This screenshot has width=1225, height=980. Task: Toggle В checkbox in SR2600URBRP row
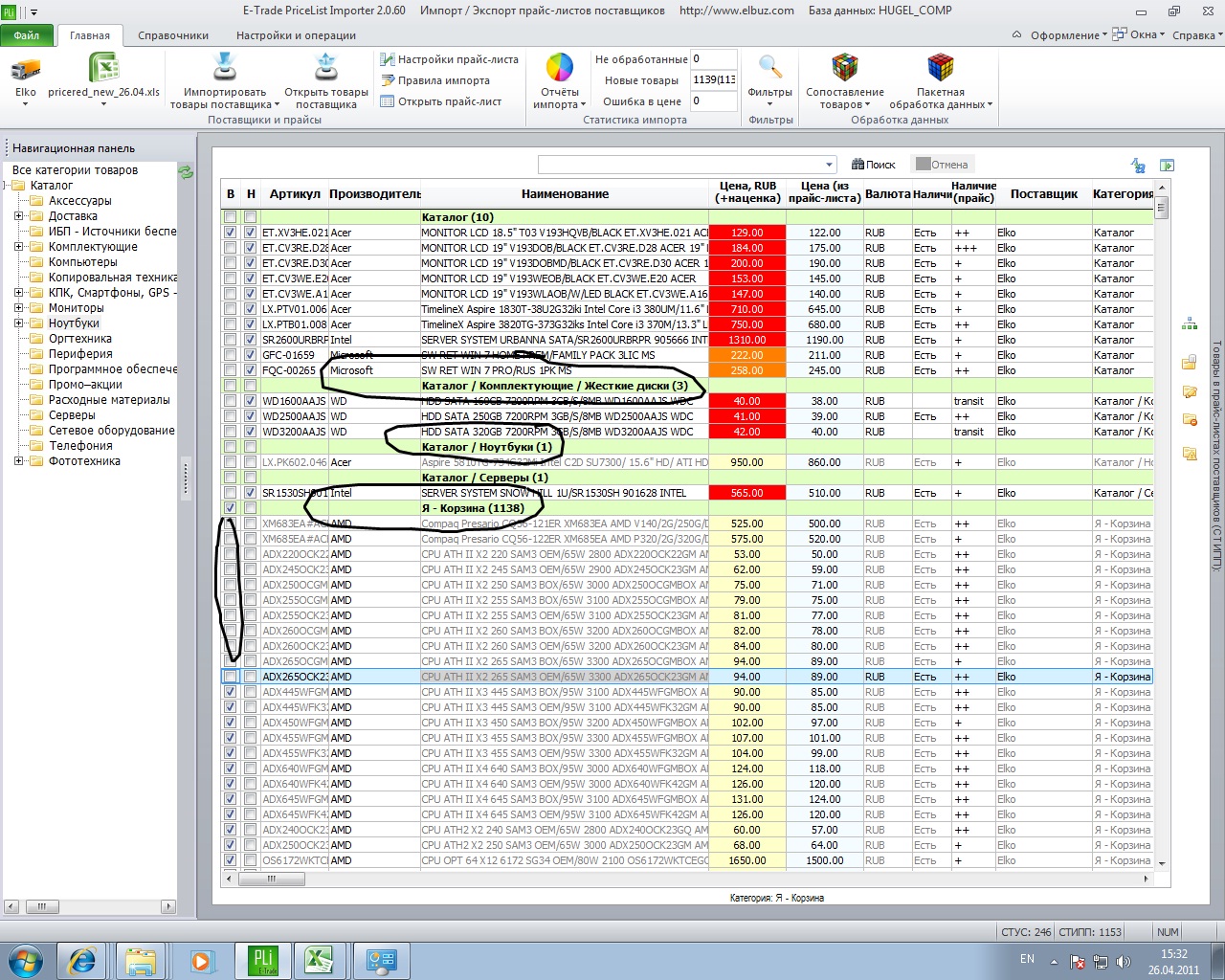point(230,340)
